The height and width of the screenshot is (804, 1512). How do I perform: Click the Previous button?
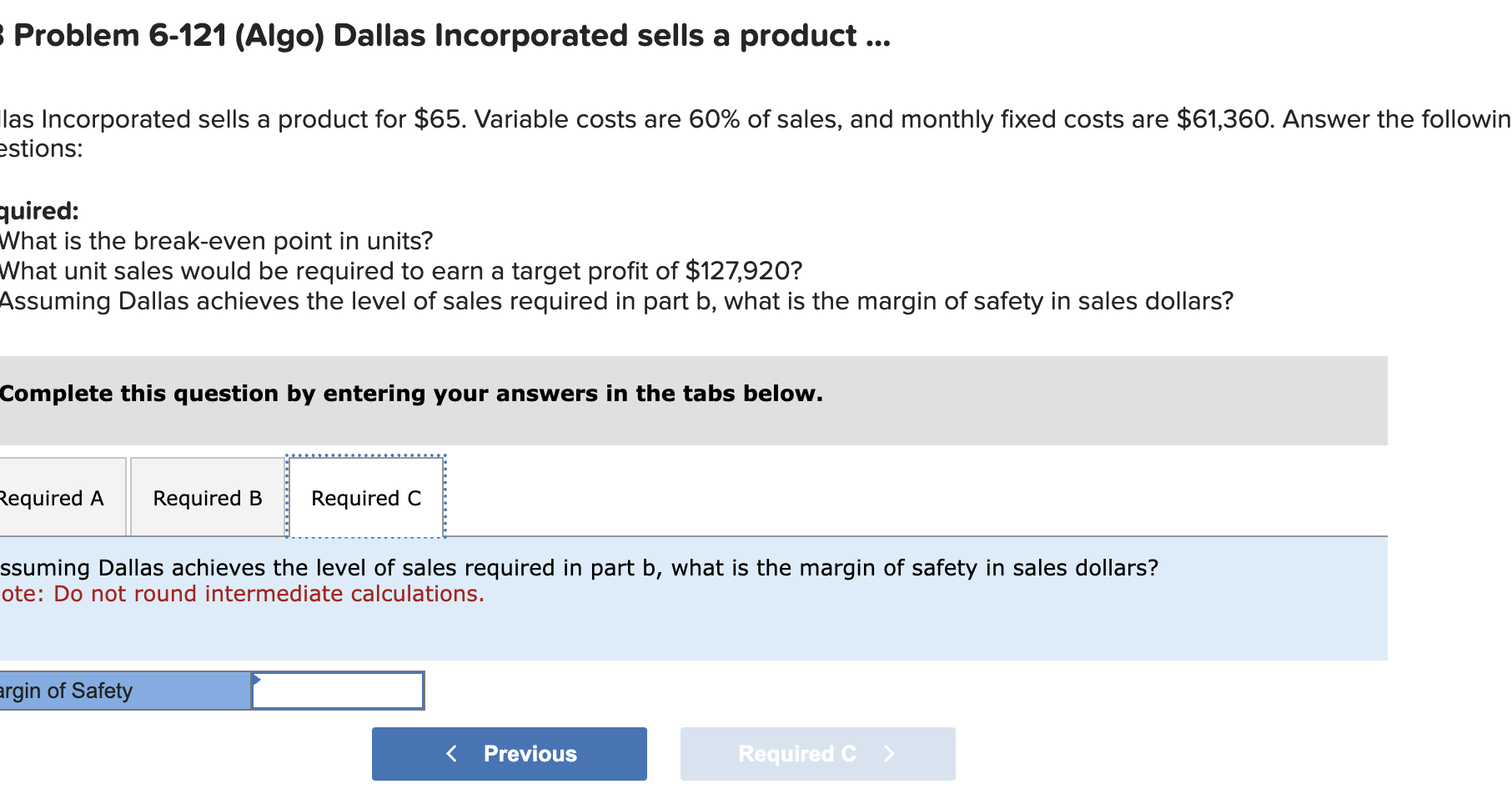click(x=509, y=753)
